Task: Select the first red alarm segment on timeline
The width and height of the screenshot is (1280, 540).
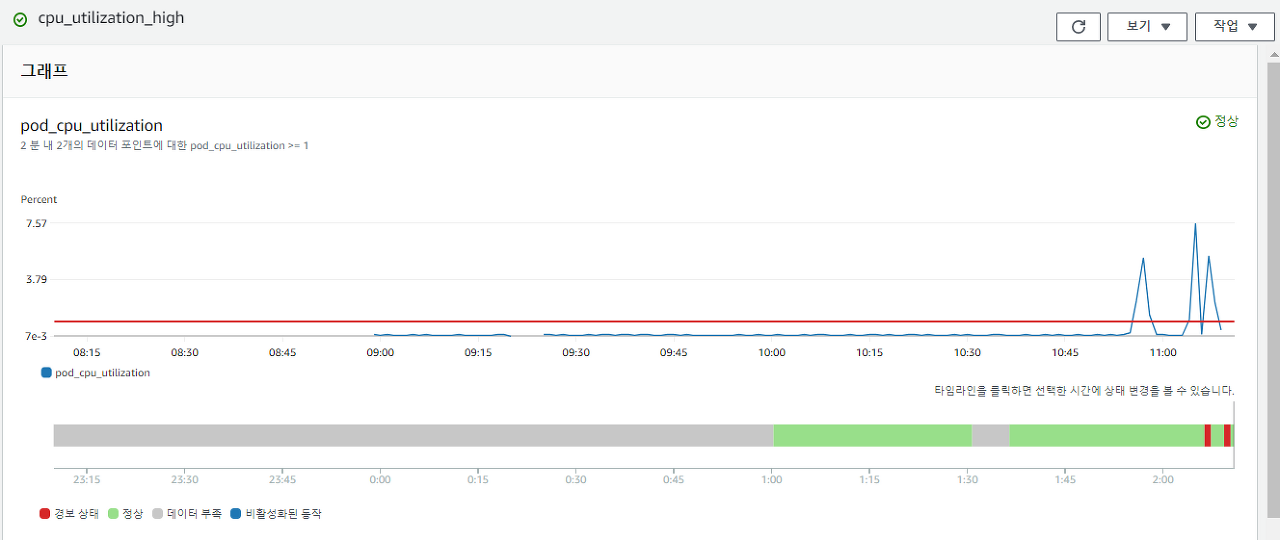Action: pos(1208,435)
